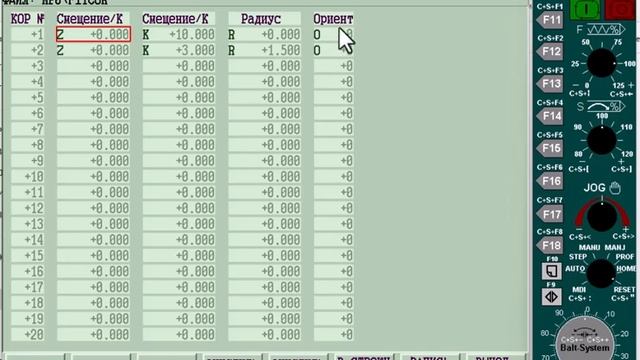
Task: Click the feed override F% icon
Action: click(606, 29)
